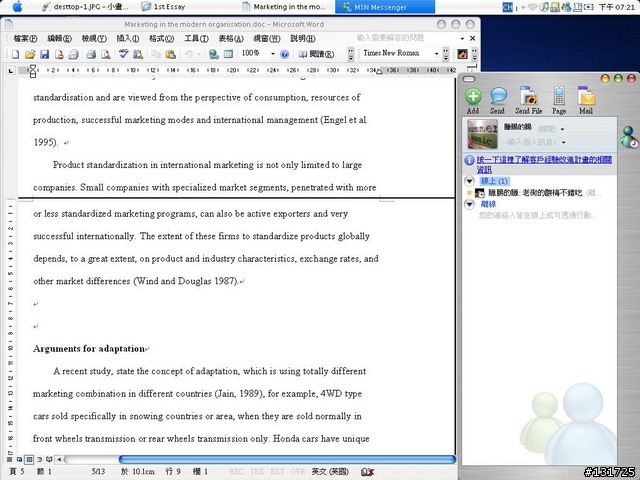Collapse the online contacts group 線上 (1)
640x480 pixels.
(x=469, y=181)
